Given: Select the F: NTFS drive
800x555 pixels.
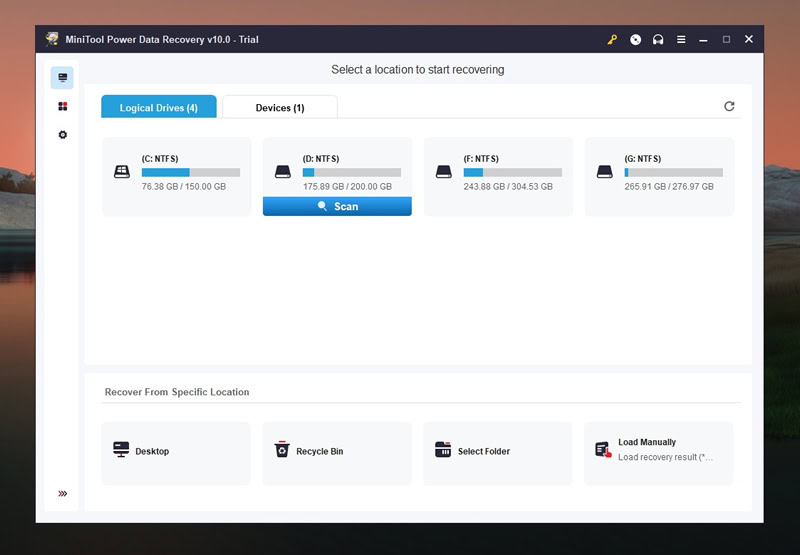Looking at the screenshot, I should pos(498,176).
